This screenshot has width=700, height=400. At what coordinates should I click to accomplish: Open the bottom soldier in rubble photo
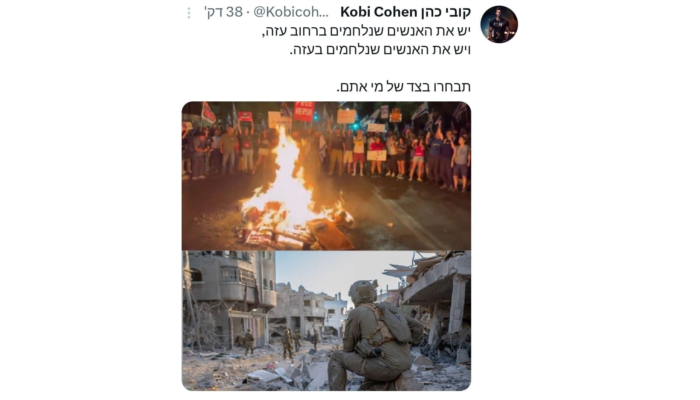point(326,321)
